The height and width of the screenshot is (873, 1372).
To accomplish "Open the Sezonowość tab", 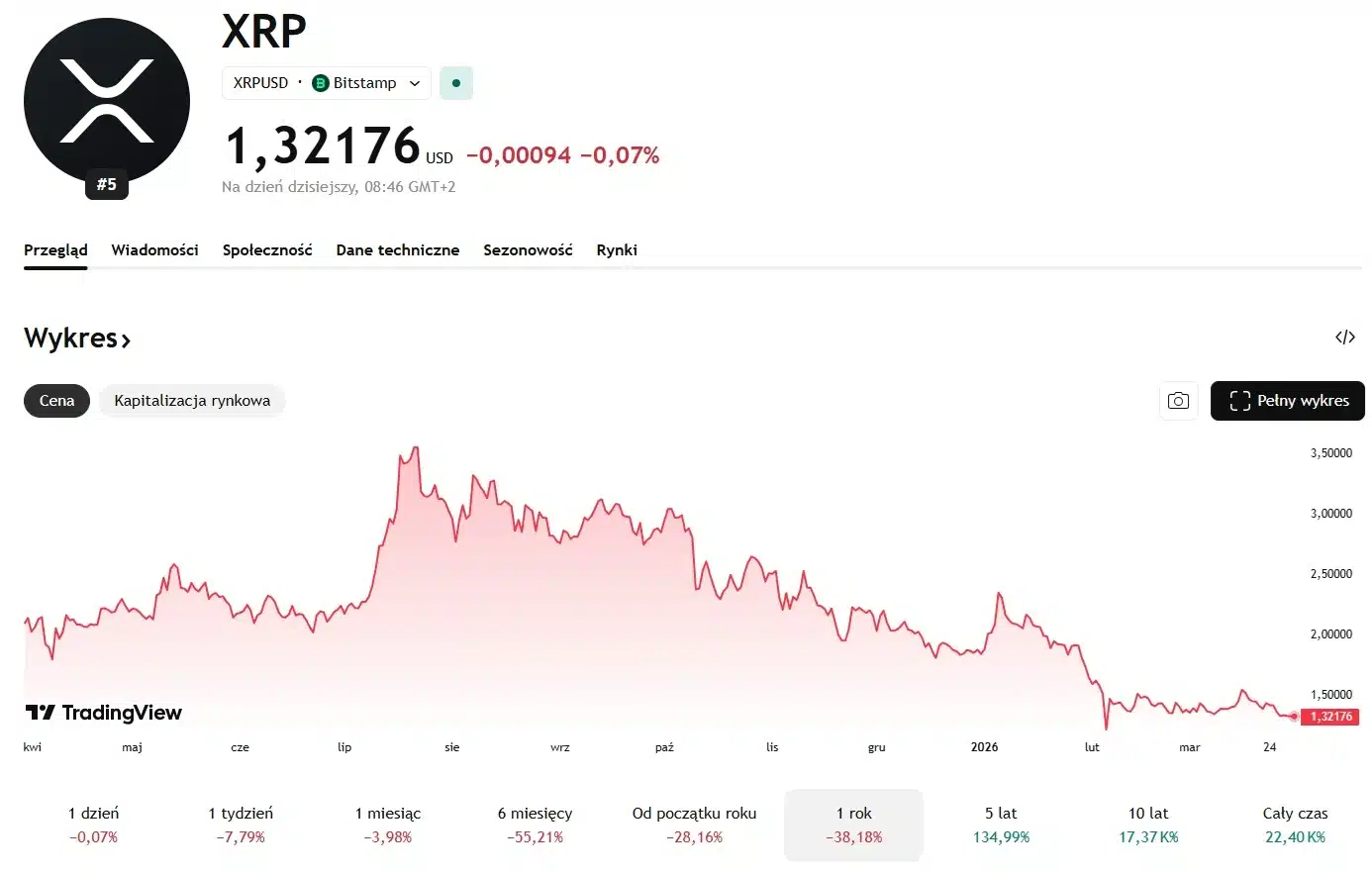I will point(528,250).
